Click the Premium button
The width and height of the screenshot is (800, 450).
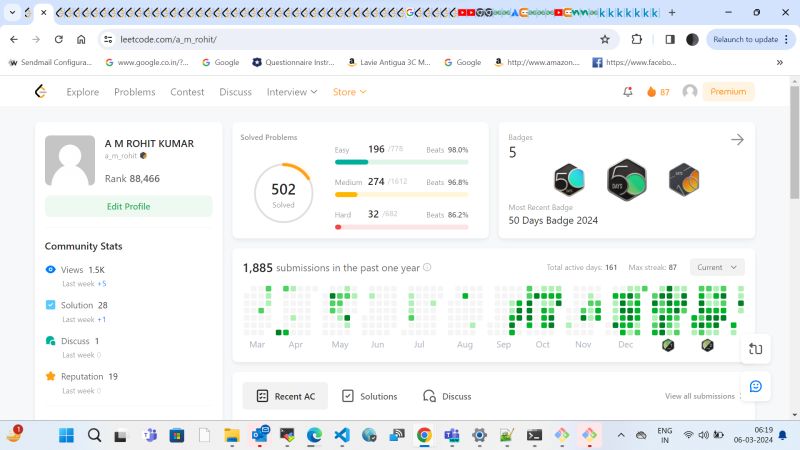tap(728, 92)
